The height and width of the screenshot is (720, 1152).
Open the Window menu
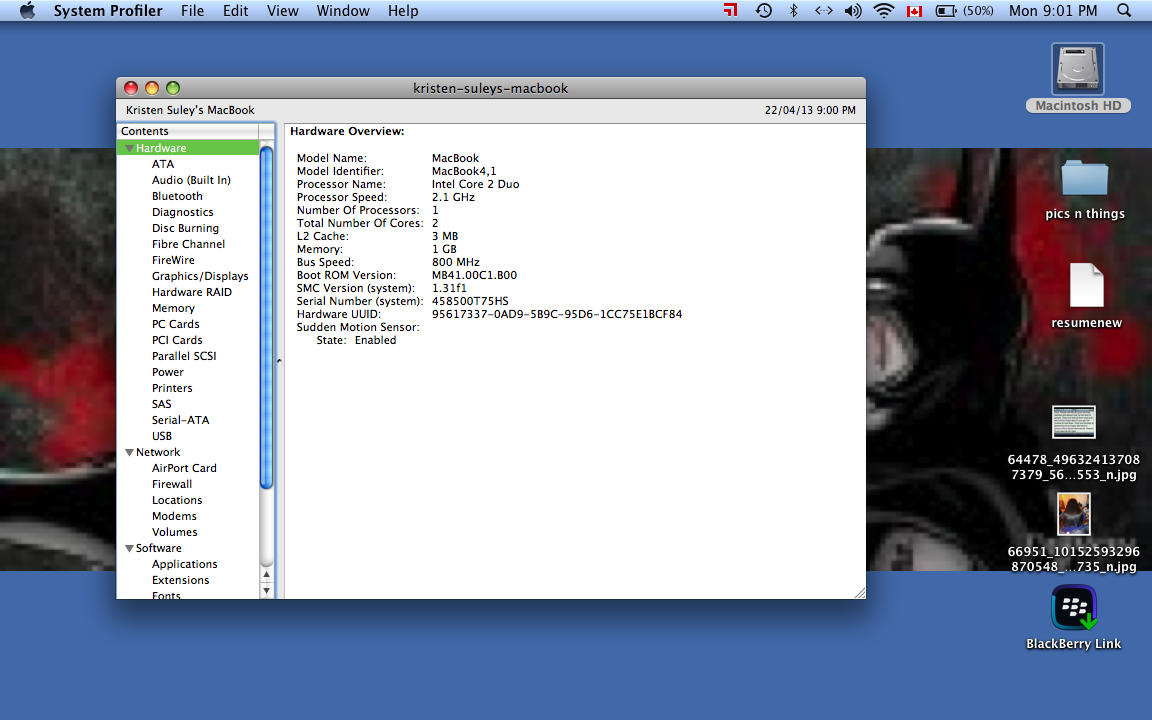[x=342, y=11]
